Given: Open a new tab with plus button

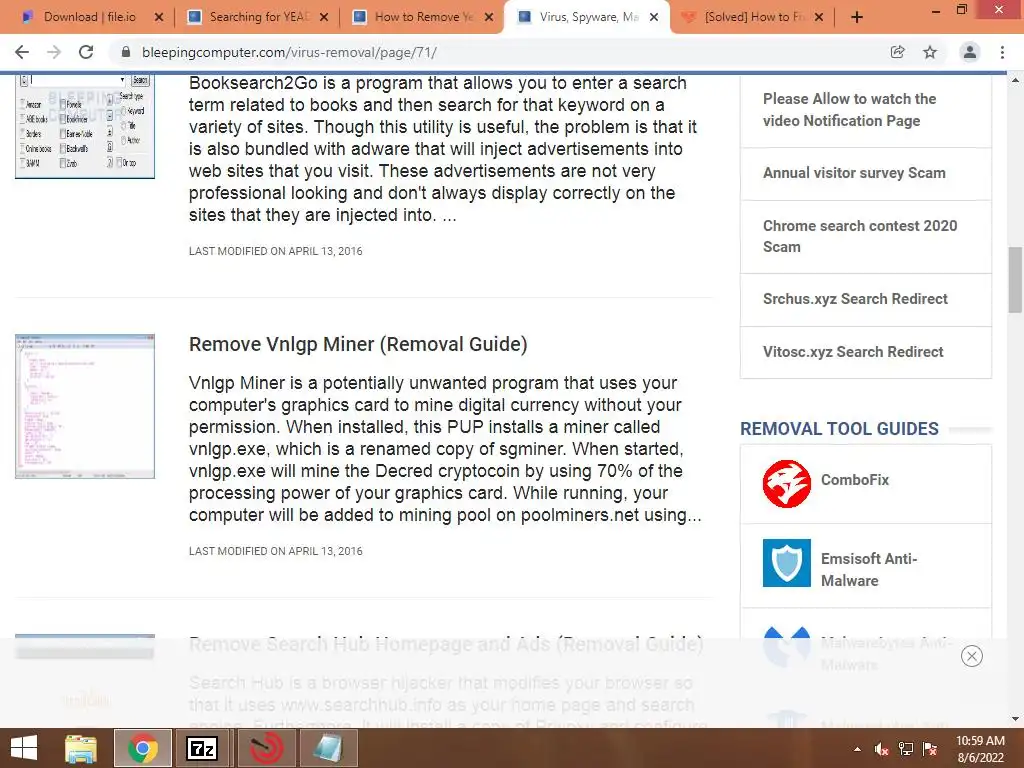Looking at the screenshot, I should point(857,18).
